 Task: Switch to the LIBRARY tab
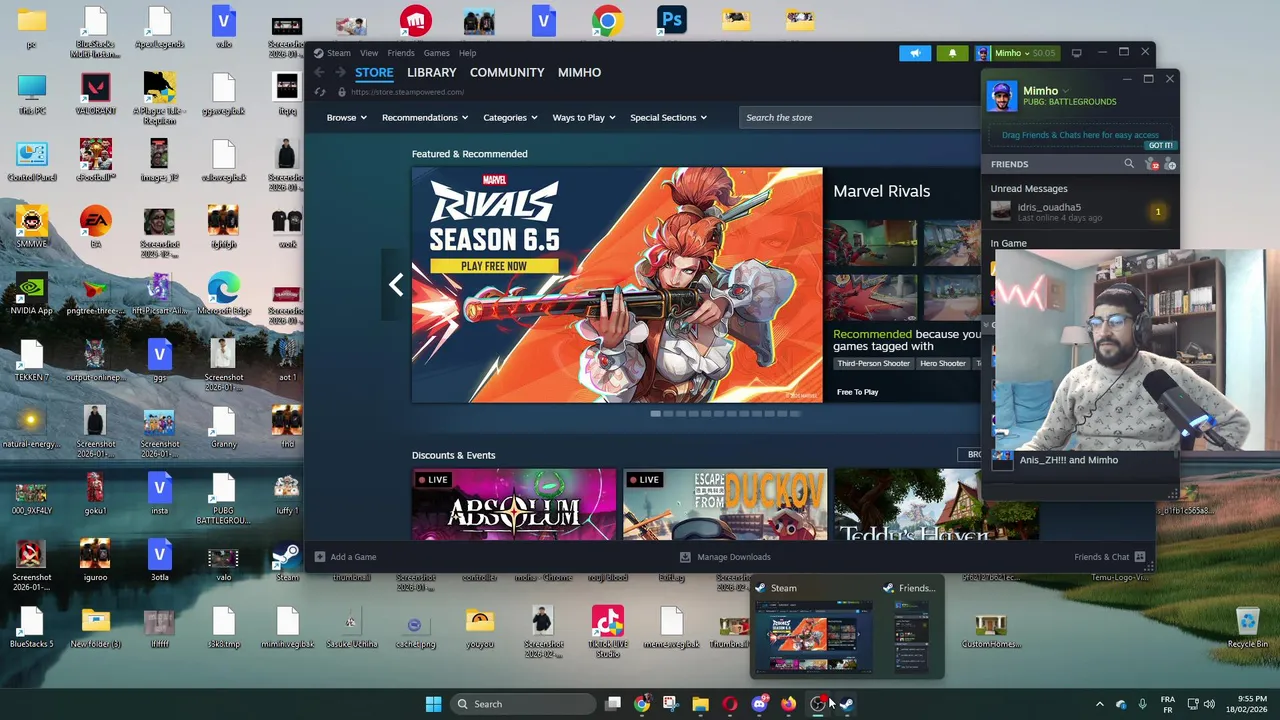[431, 72]
